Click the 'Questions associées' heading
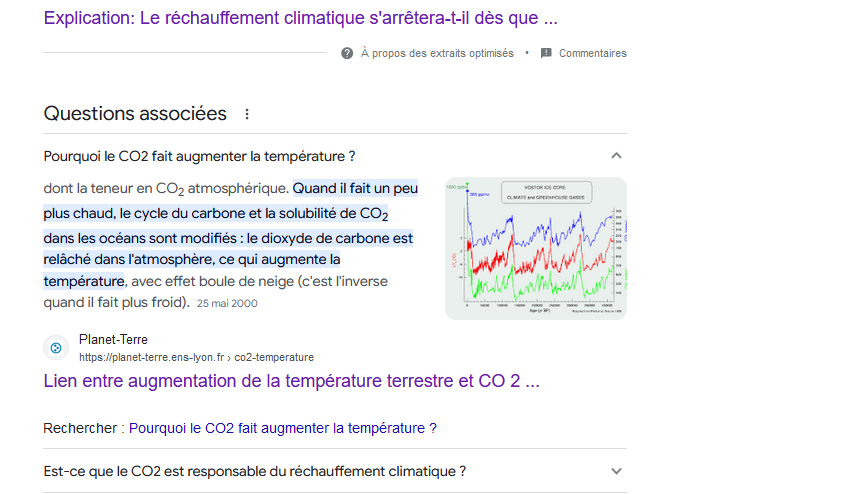Screen dimensions: 846x494 coord(135,114)
